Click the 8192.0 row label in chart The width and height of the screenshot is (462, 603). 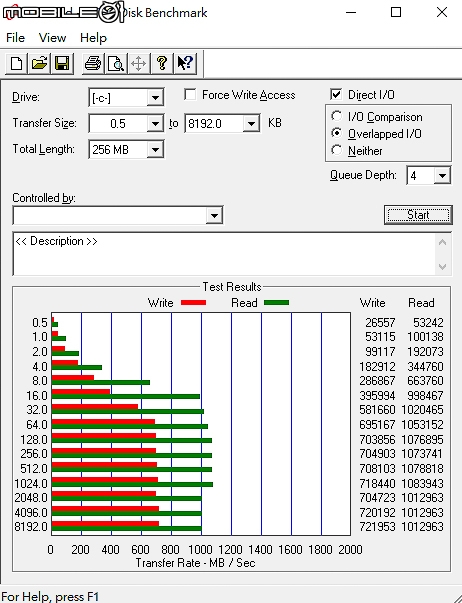pos(31,526)
